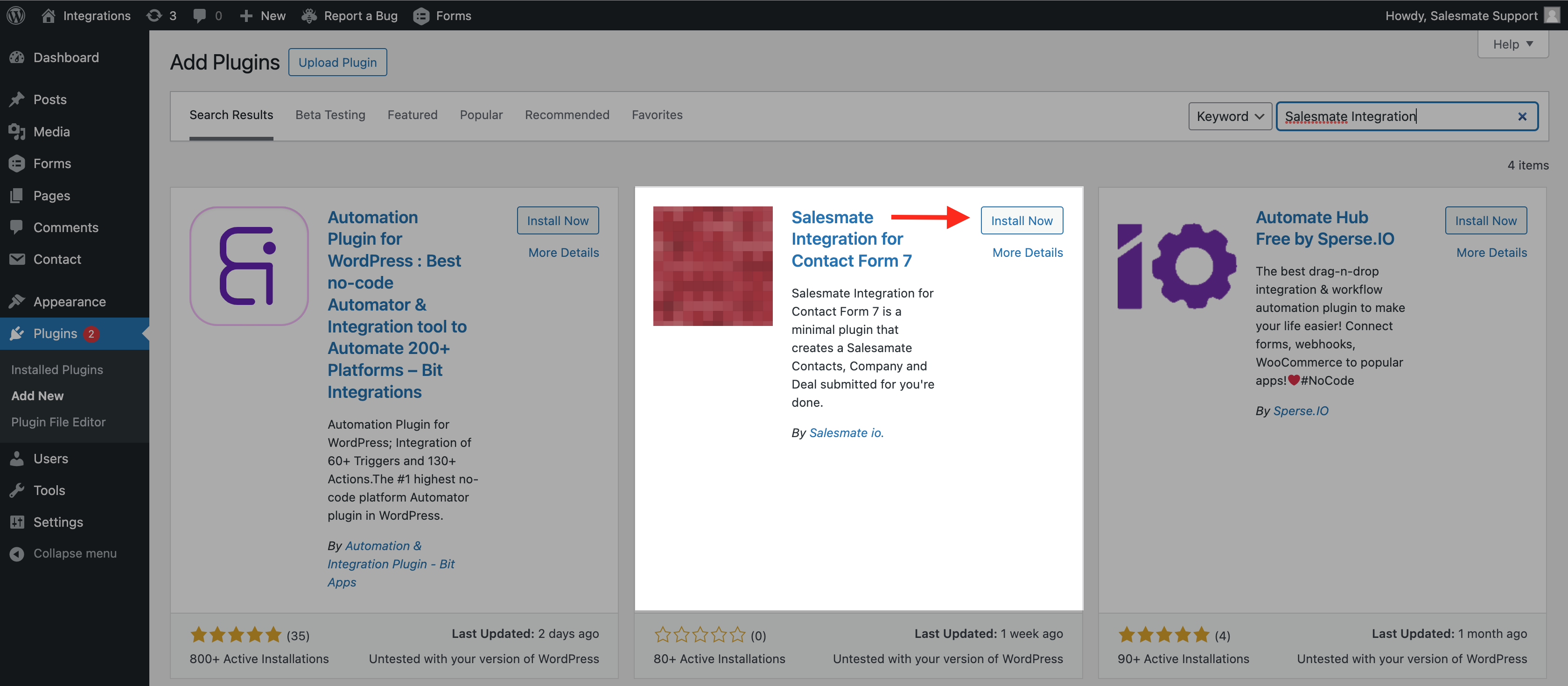Screen dimensions: 1568x686
Task: Click the Settings sidebar icon
Action: [x=17, y=522]
